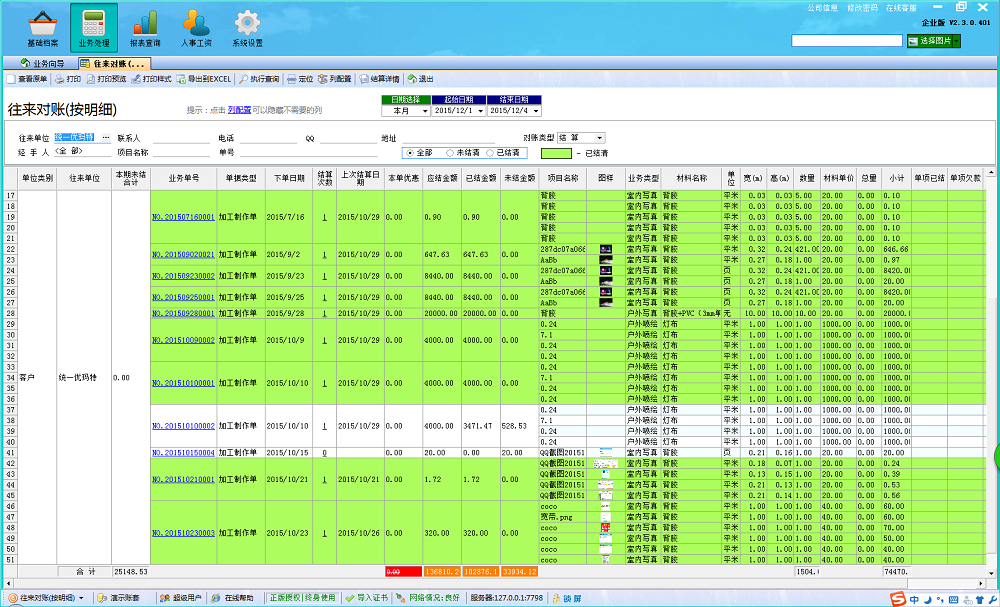Open the 起始日期 date dropdown

478,111
